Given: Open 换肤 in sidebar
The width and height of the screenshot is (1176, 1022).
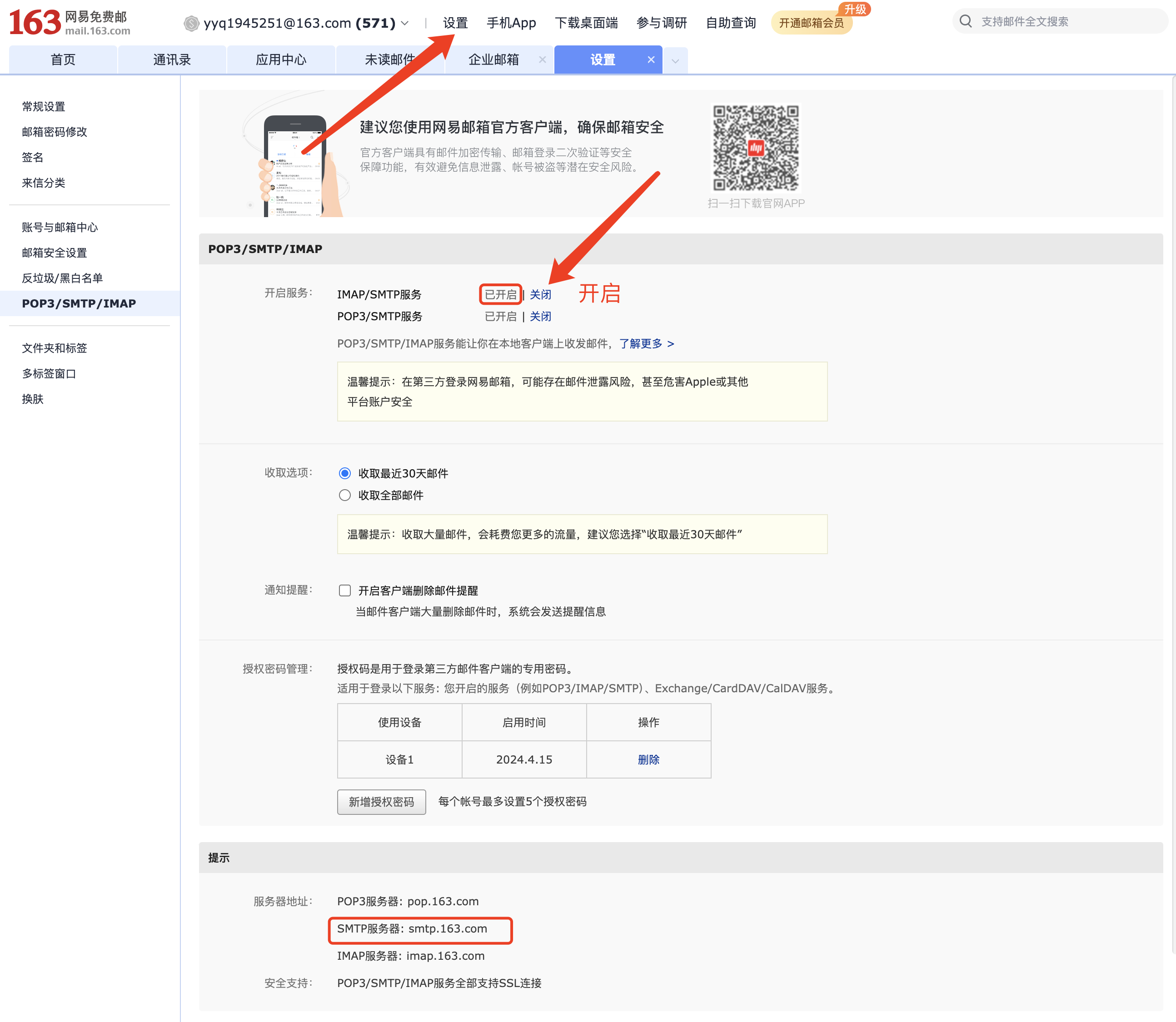Looking at the screenshot, I should tap(33, 399).
